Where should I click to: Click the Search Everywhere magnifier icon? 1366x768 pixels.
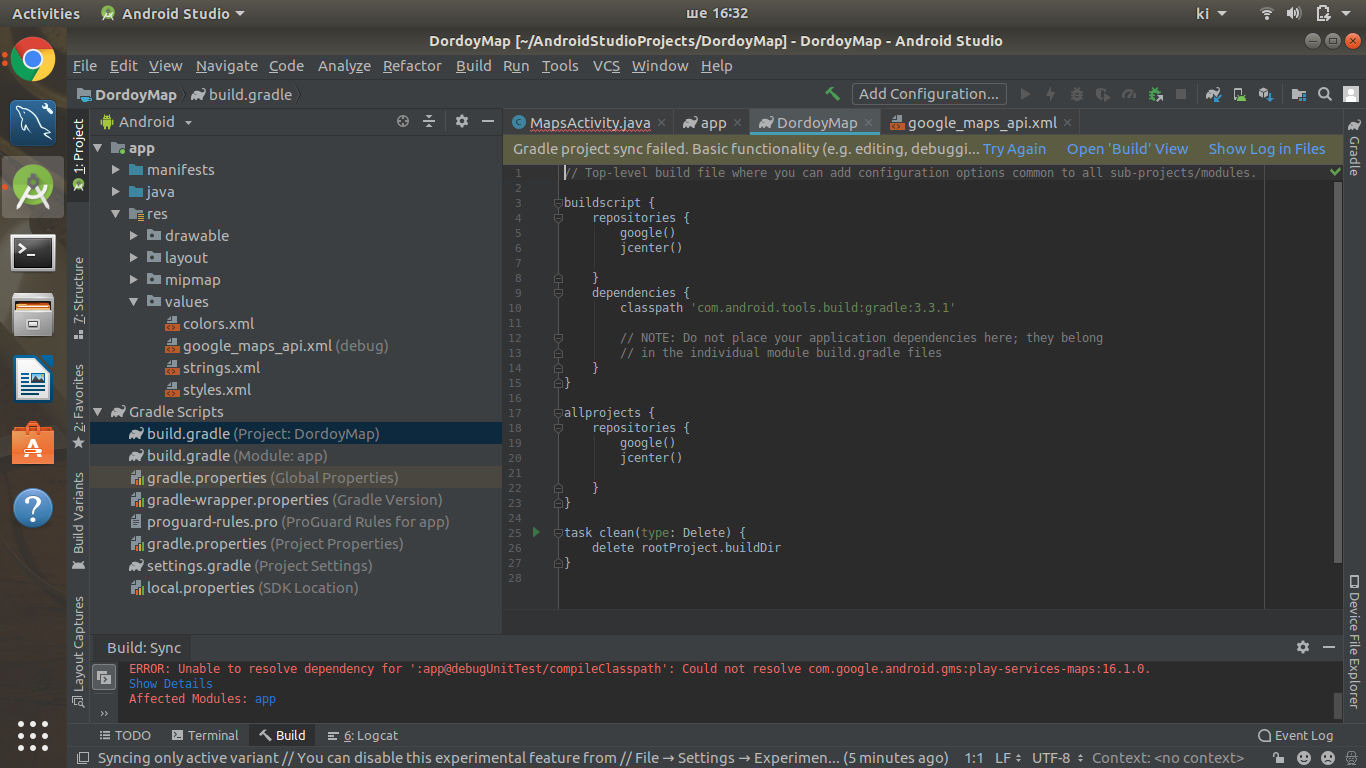(x=1325, y=94)
